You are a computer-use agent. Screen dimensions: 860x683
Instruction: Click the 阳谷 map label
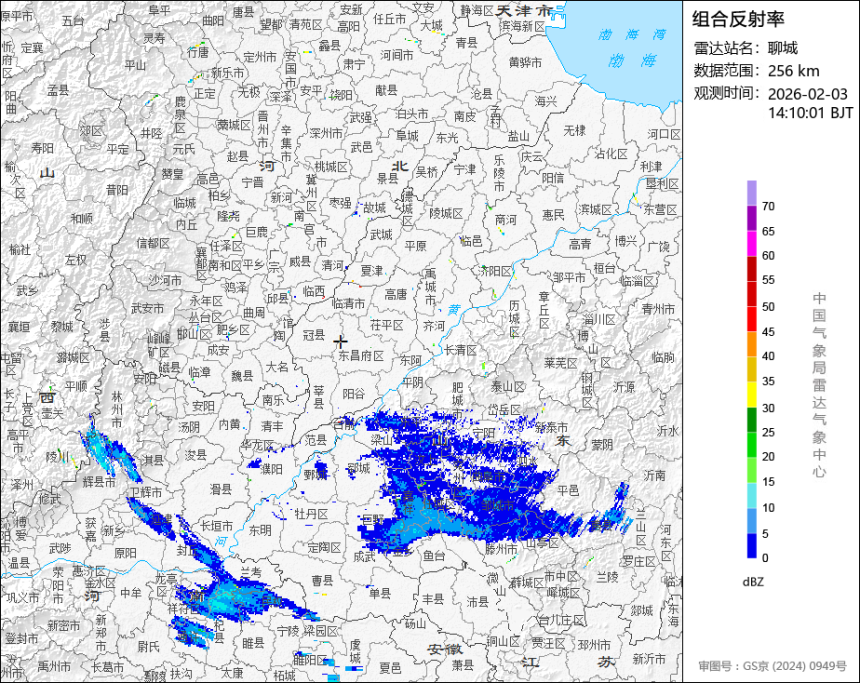point(353,393)
